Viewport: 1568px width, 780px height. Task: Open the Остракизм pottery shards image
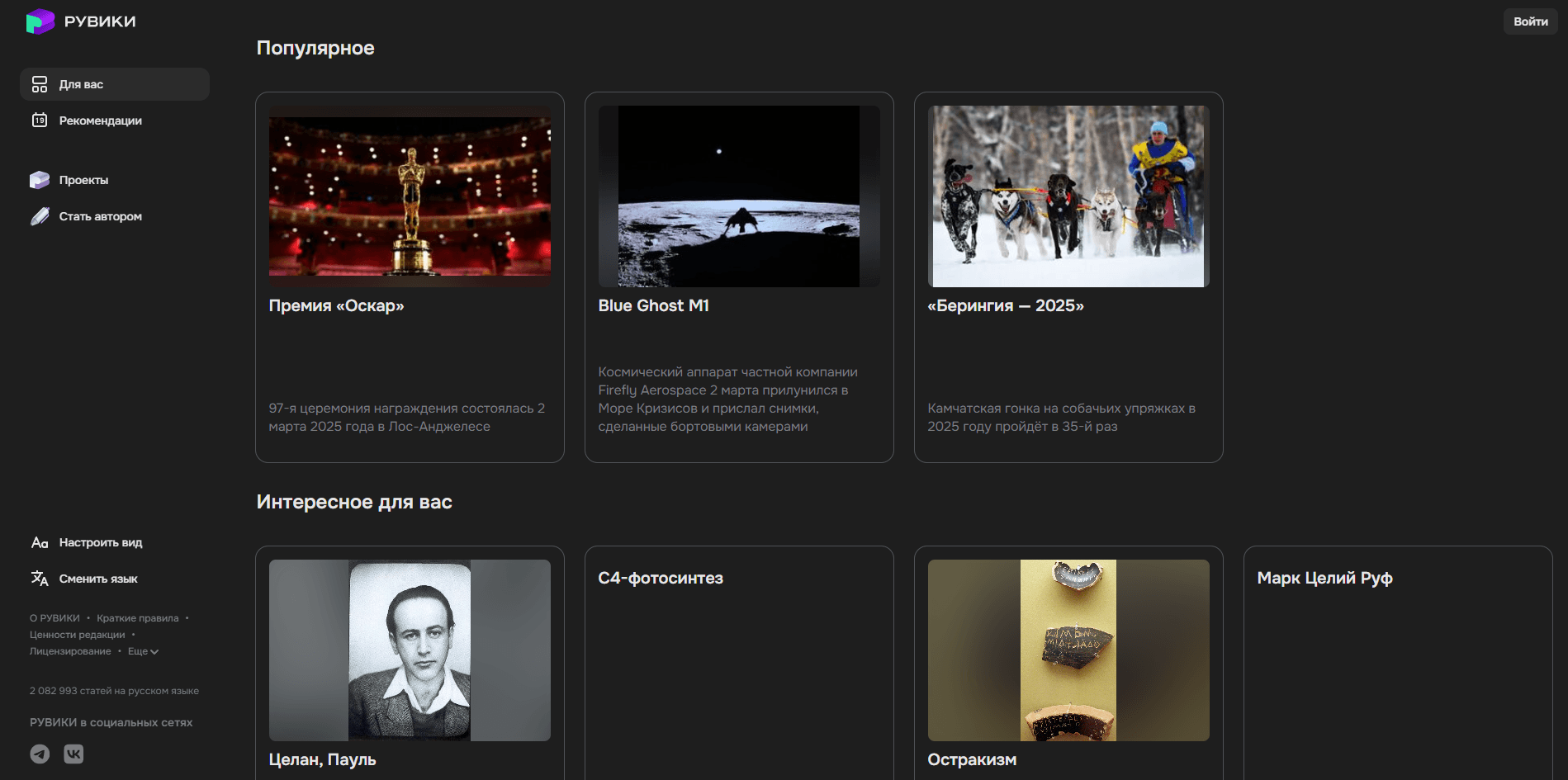[1068, 650]
